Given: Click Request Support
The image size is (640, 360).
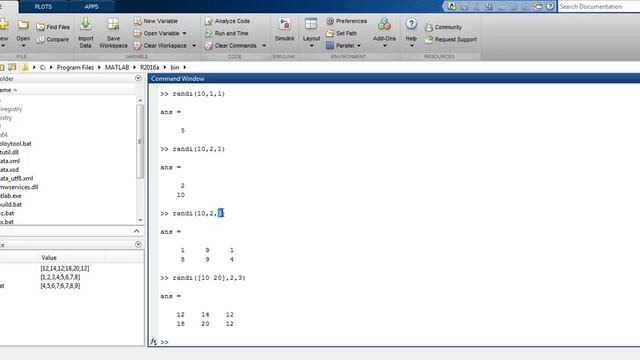Looking at the screenshot, I should [451, 40].
